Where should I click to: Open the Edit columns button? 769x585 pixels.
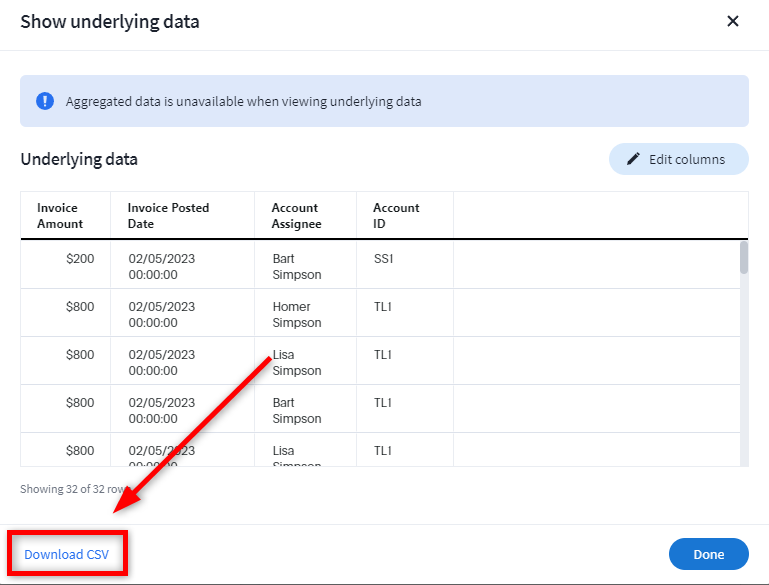pos(678,159)
